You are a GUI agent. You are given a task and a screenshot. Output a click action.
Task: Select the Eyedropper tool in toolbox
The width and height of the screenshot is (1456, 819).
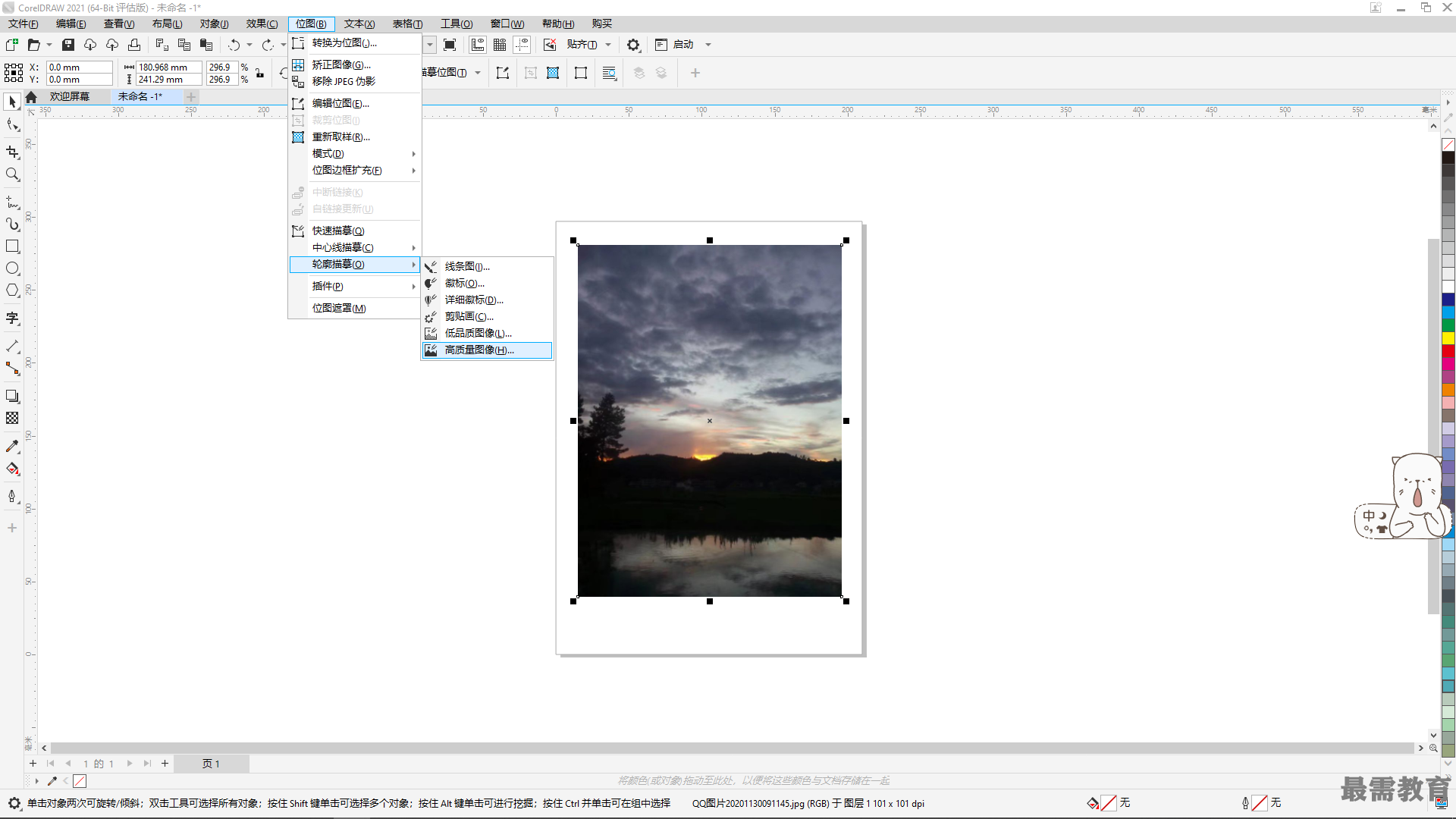[12, 446]
